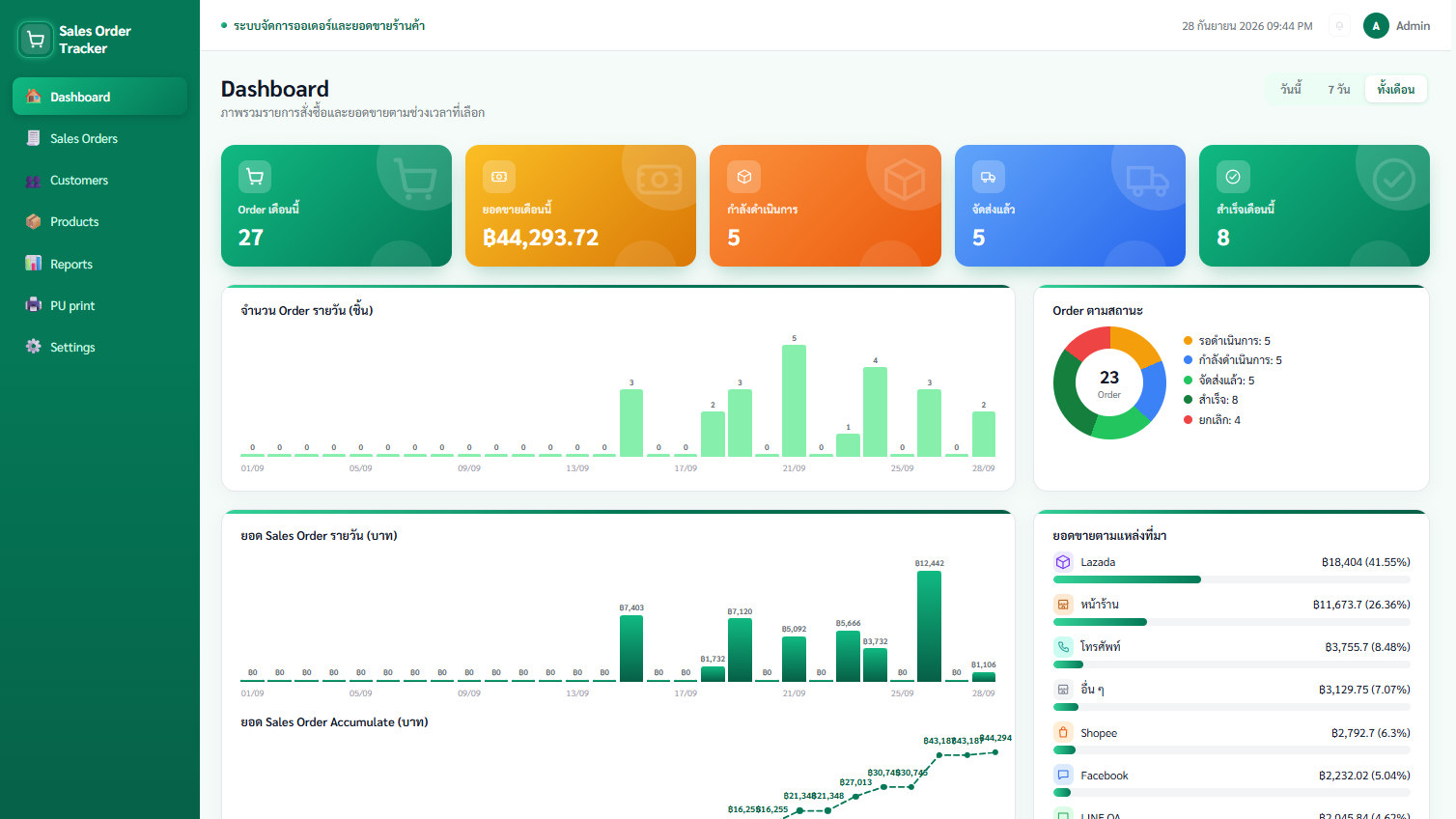The height and width of the screenshot is (819, 1456).
Task: Click the Lazada source icon
Action: (x=1063, y=562)
